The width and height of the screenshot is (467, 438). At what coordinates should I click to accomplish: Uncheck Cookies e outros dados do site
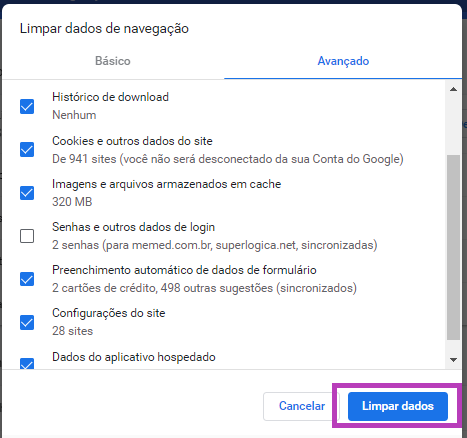27,149
